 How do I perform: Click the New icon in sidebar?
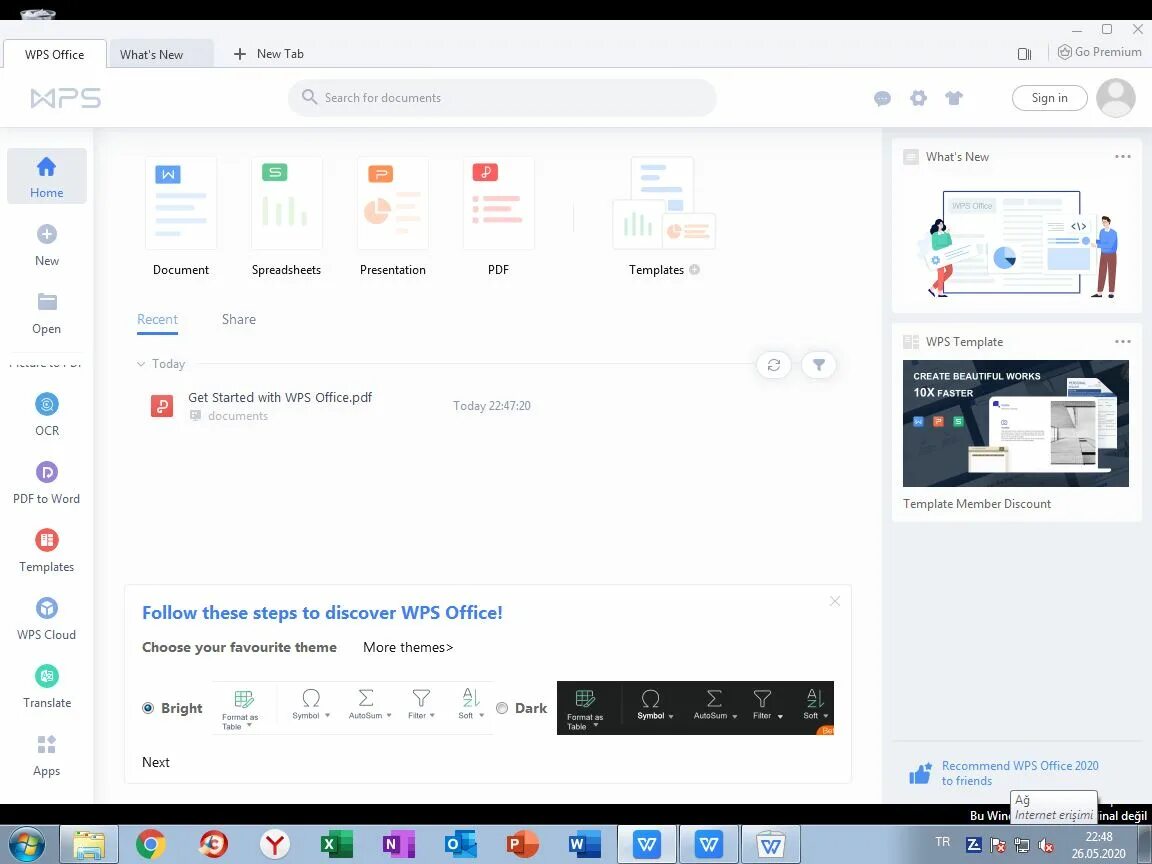coord(47,234)
